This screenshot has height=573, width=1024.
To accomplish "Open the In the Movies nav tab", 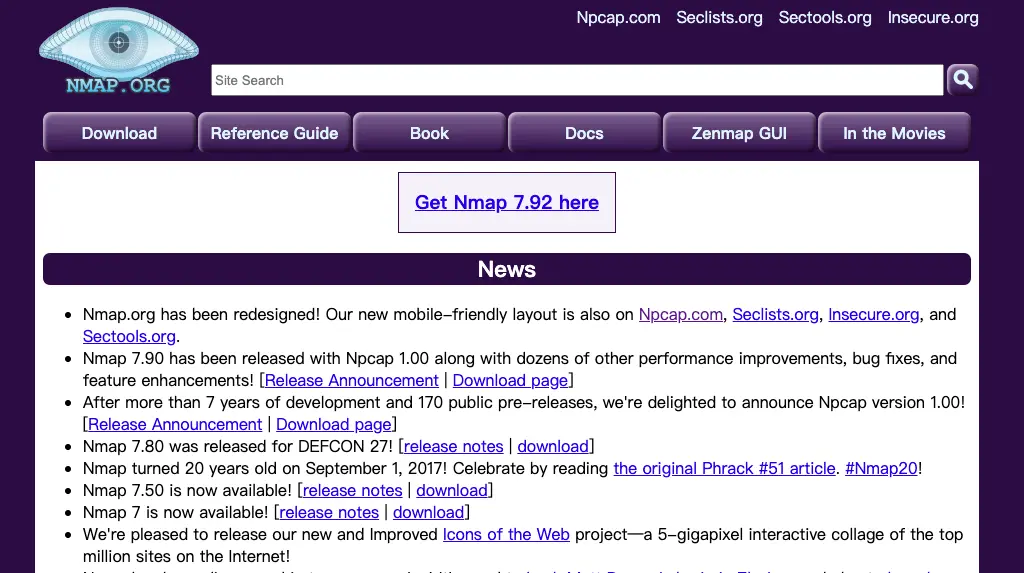I will coord(894,133).
